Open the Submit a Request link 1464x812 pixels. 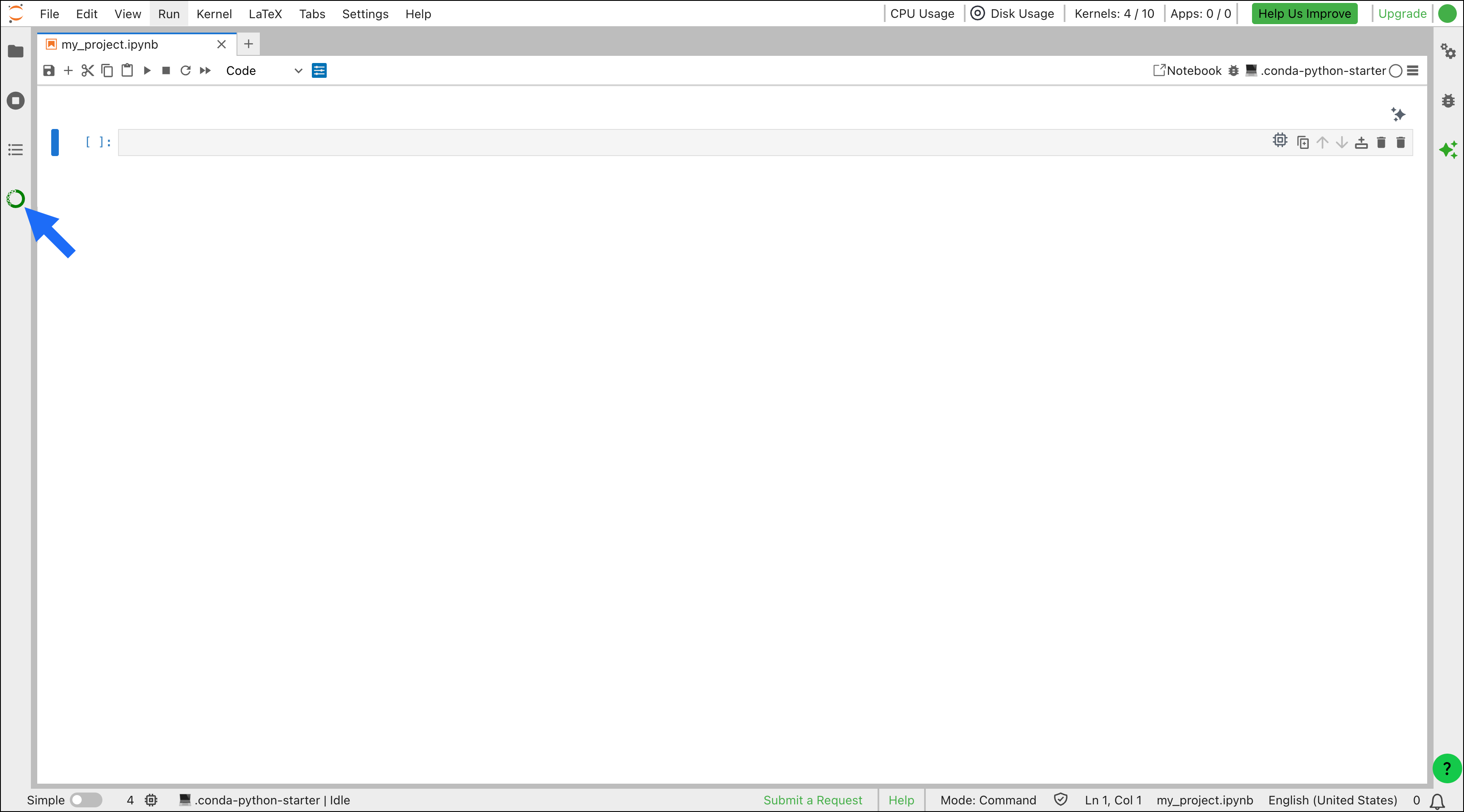813,800
